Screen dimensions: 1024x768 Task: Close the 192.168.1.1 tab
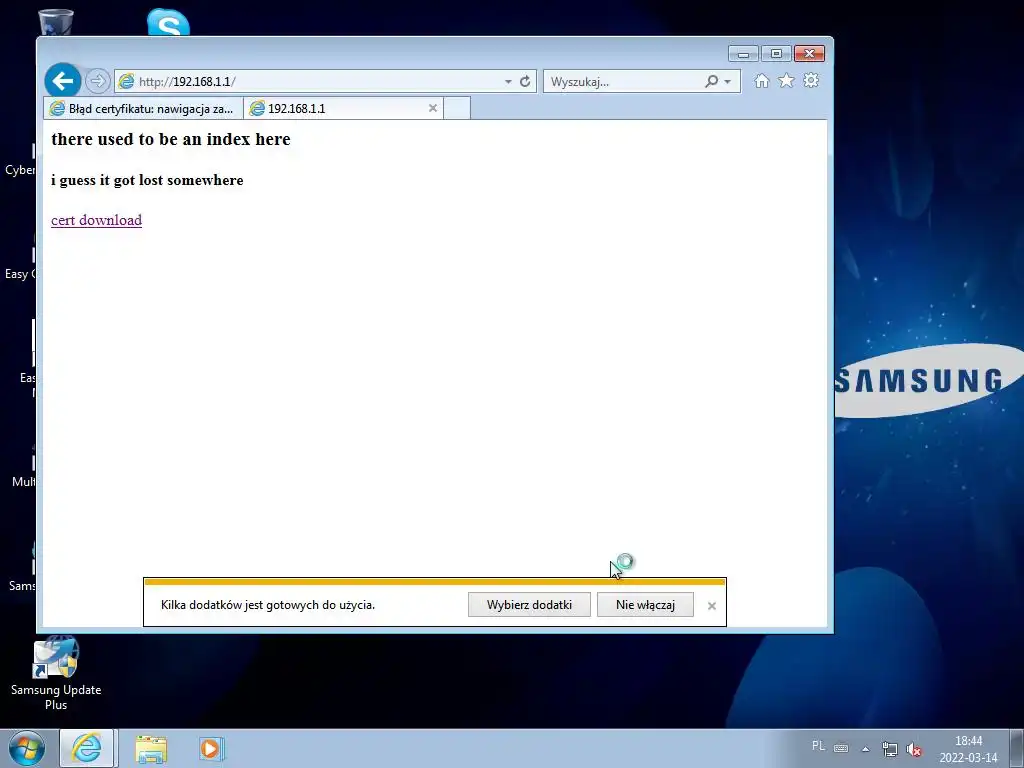tap(432, 108)
